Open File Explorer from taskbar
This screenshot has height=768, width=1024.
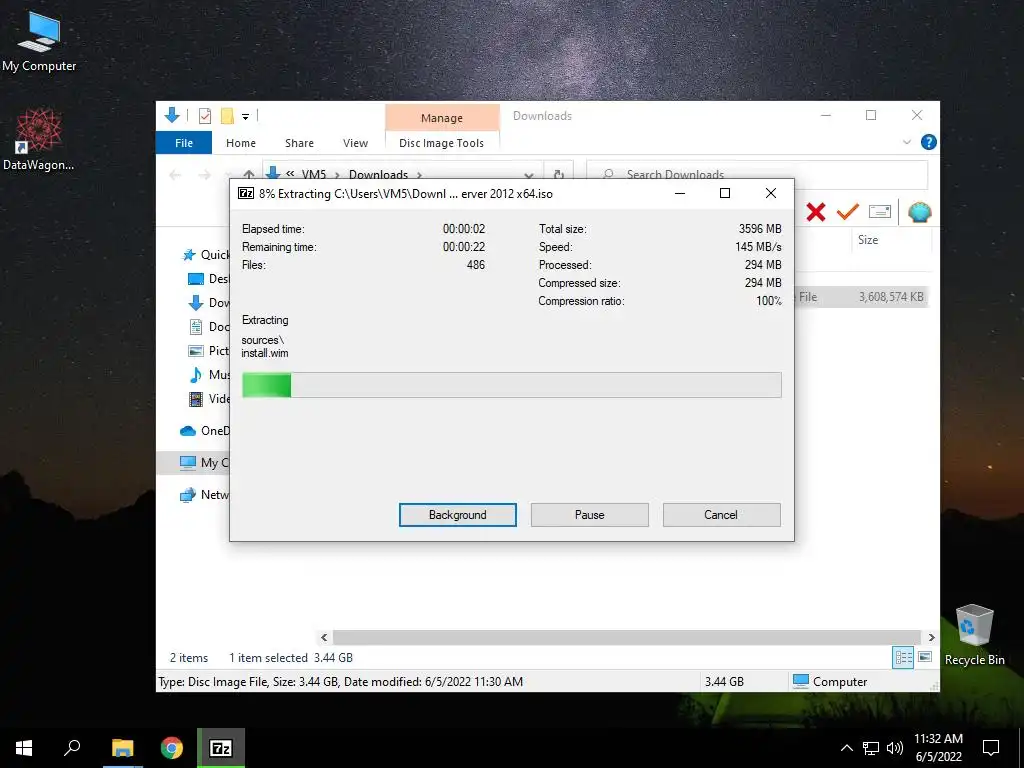(122, 748)
